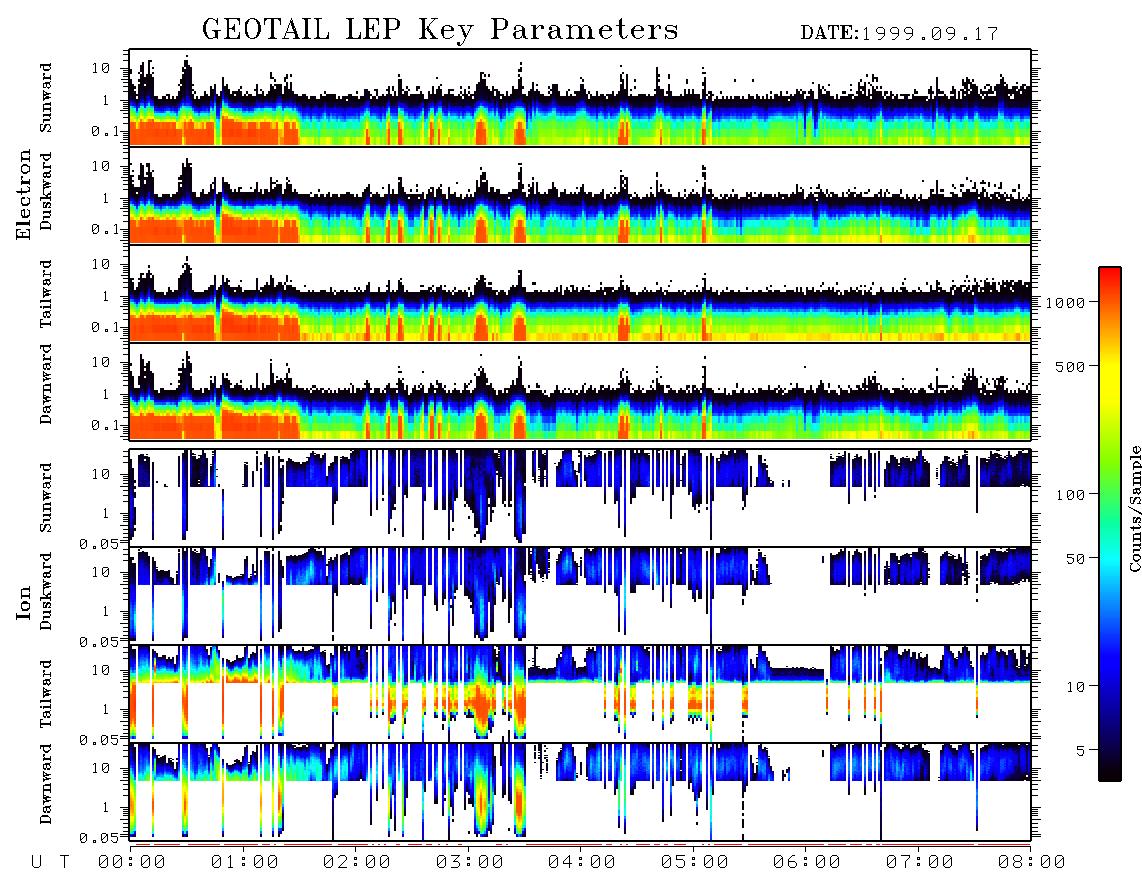1142x880 pixels.
Task: Select the Electron 'Dawnward' panel label
Action: [x=46, y=384]
